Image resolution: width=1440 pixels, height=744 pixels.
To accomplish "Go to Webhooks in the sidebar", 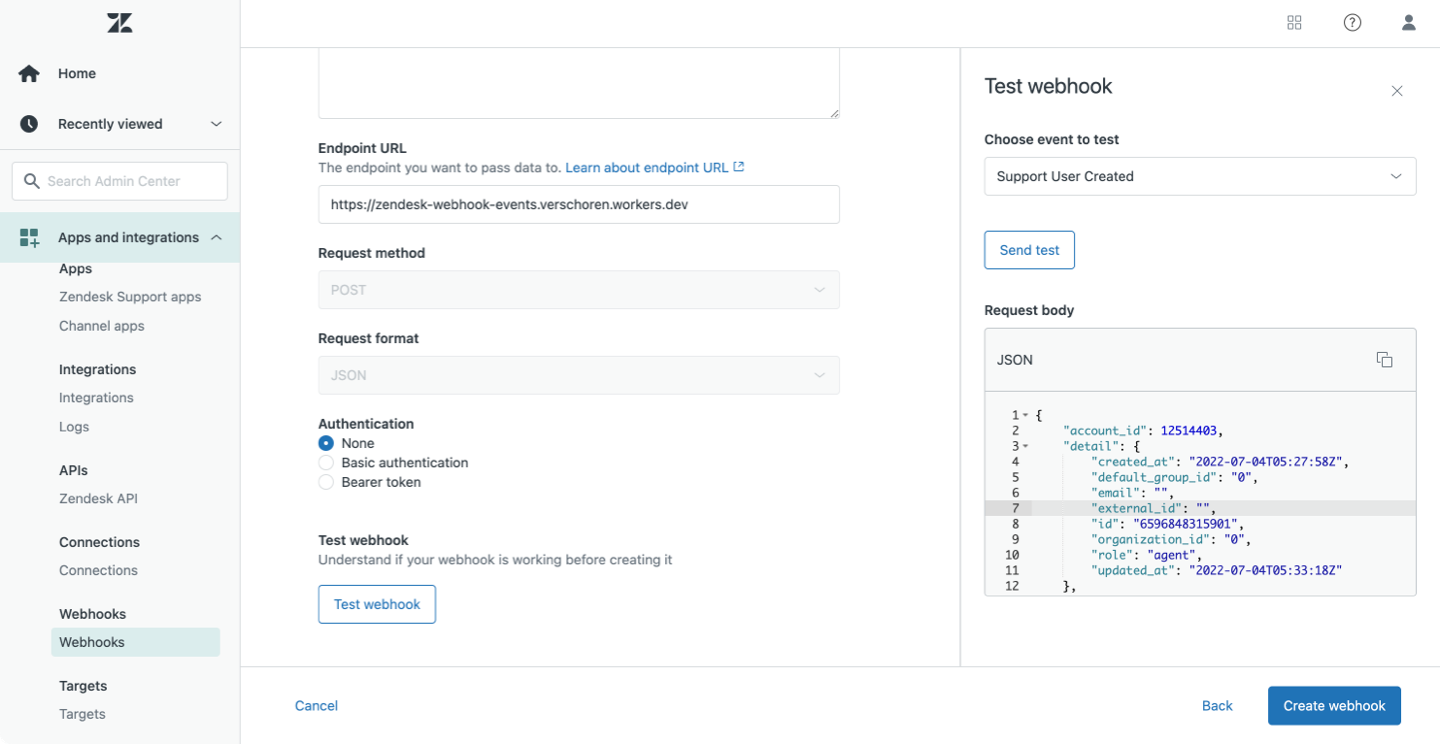I will pyautogui.click(x=92, y=642).
